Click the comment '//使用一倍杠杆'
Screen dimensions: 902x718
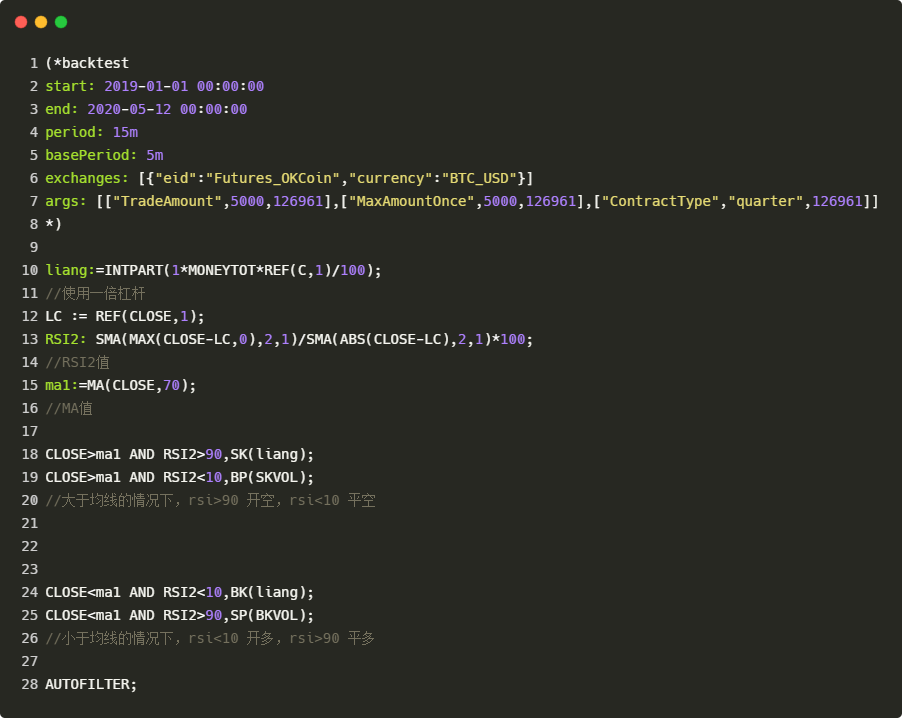pyautogui.click(x=95, y=293)
